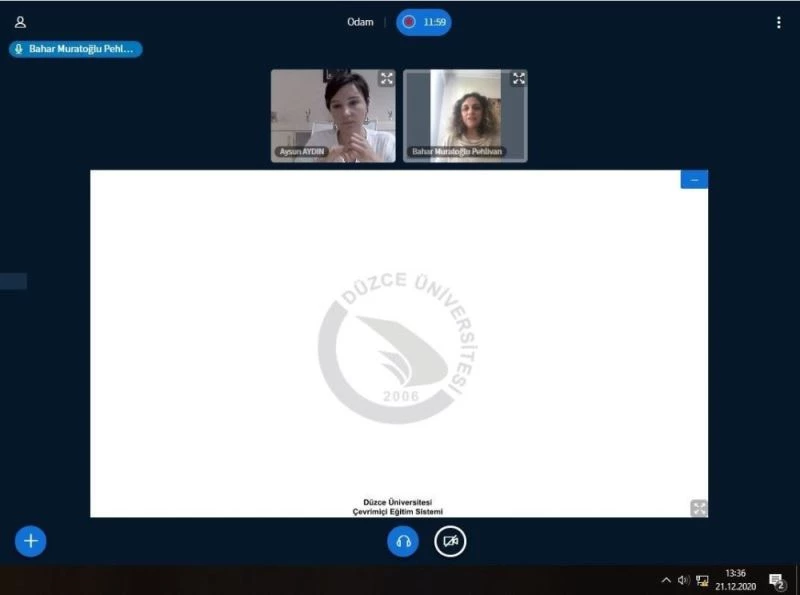Hide the presentation with the minimize button
800x595 pixels.
coord(694,180)
